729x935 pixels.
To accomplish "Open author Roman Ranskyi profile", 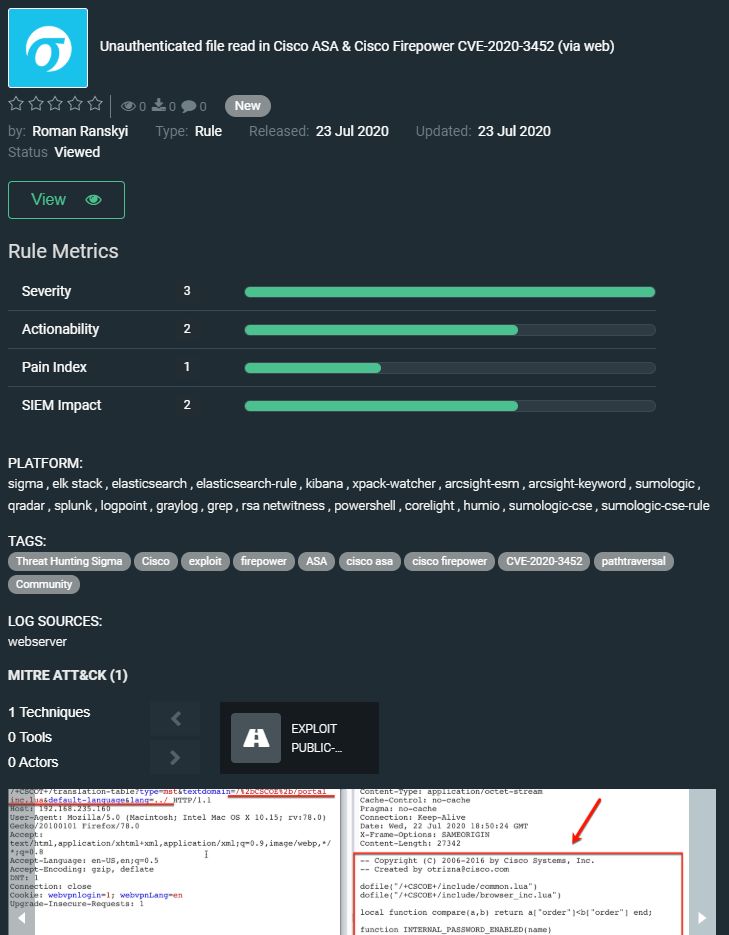I will (x=80, y=131).
